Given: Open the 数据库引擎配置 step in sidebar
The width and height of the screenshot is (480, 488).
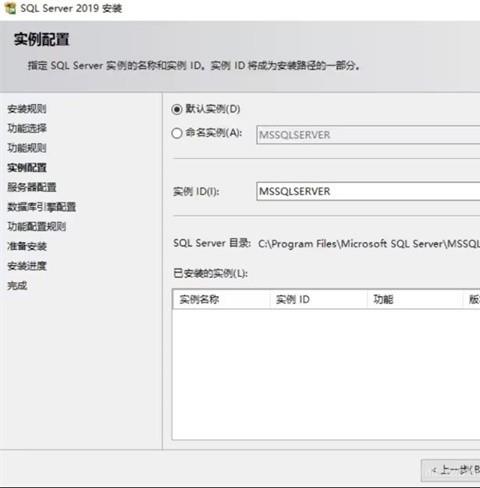Looking at the screenshot, I should click(x=42, y=207).
